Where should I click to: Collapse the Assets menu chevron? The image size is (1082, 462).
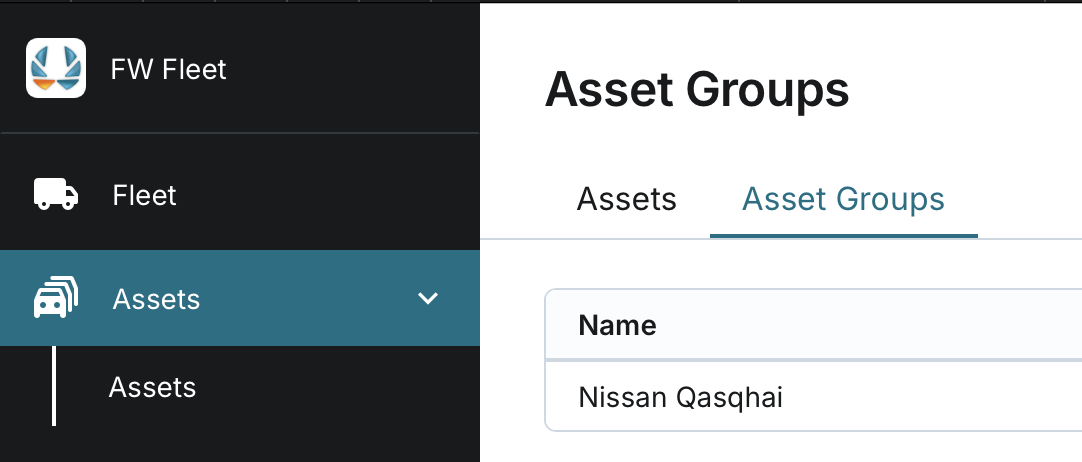(428, 298)
